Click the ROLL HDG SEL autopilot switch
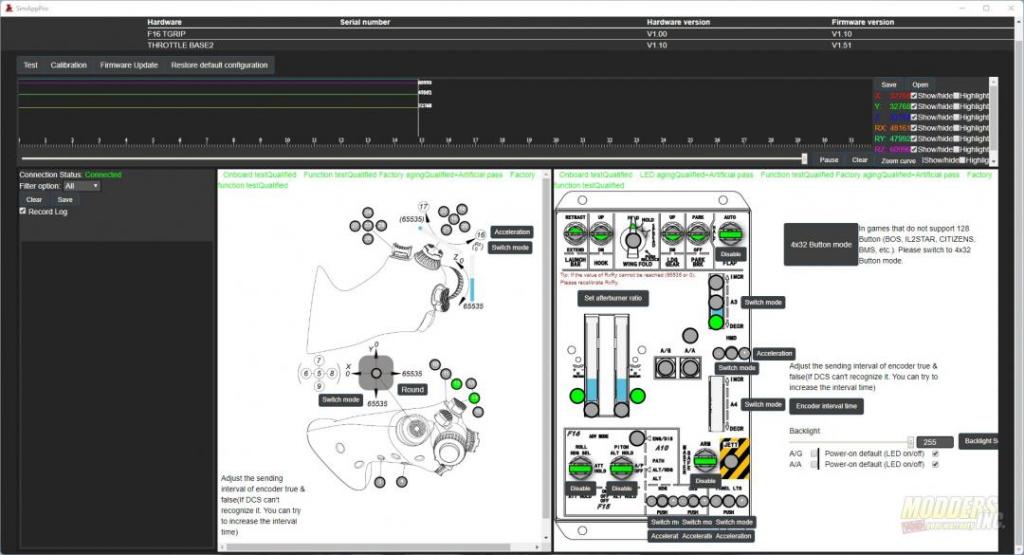Viewport: 1024px width, 555px height. point(580,468)
